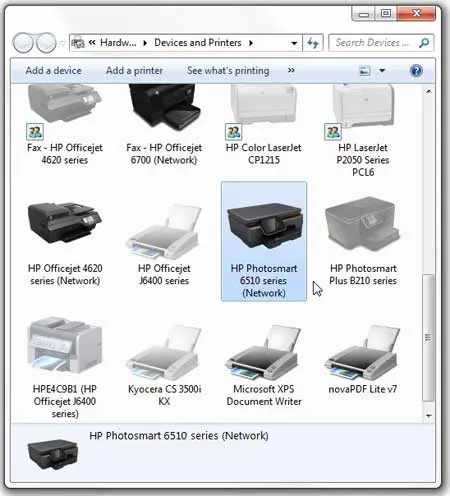Open the Help button in the toolbar

(416, 71)
